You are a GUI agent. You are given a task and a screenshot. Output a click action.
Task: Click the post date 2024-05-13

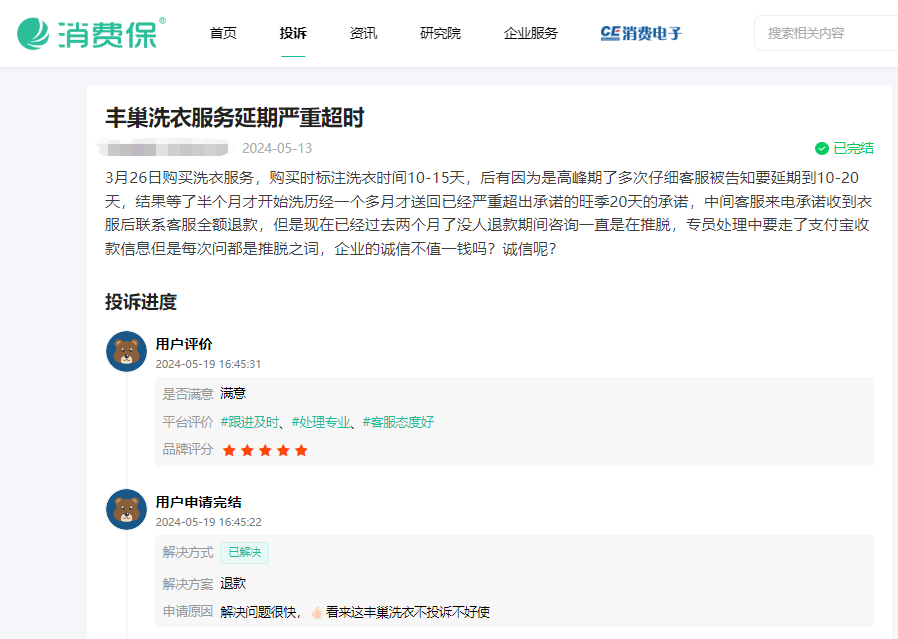(277, 148)
